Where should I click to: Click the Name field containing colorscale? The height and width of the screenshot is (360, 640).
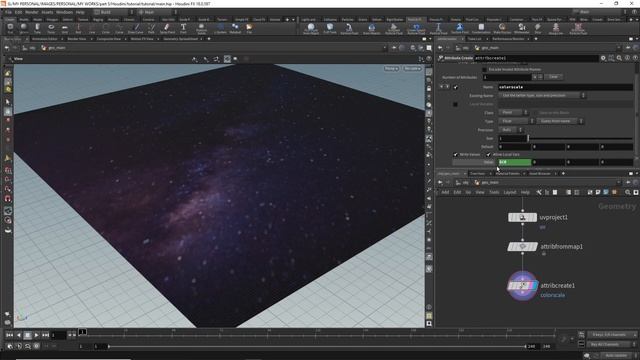(x=565, y=87)
